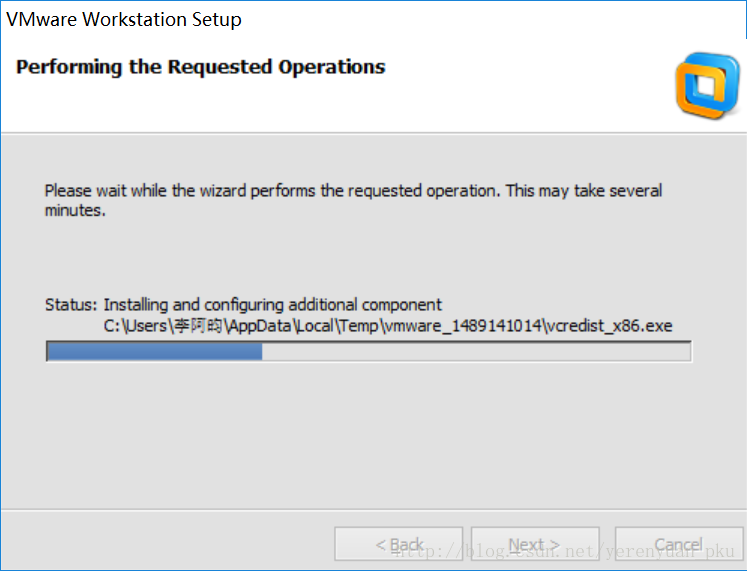Click the VMware Workstation Setup window title
Image resolution: width=747 pixels, height=571 pixels.
[x=125, y=19]
